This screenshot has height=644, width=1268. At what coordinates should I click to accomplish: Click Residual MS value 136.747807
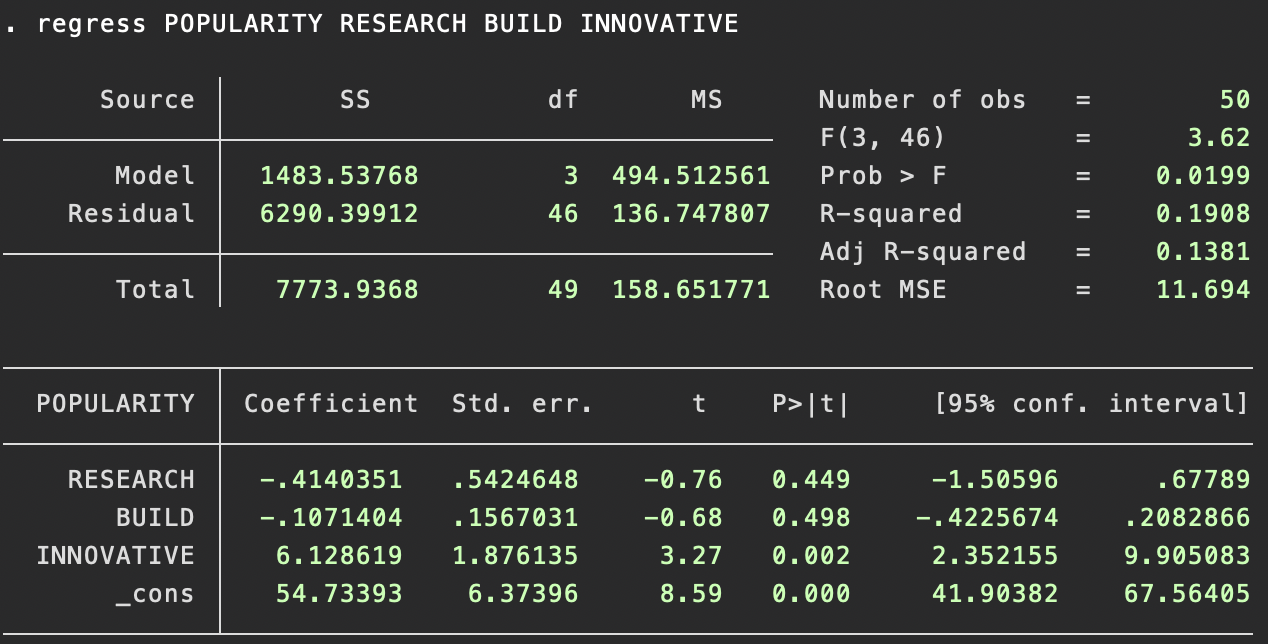point(691,214)
